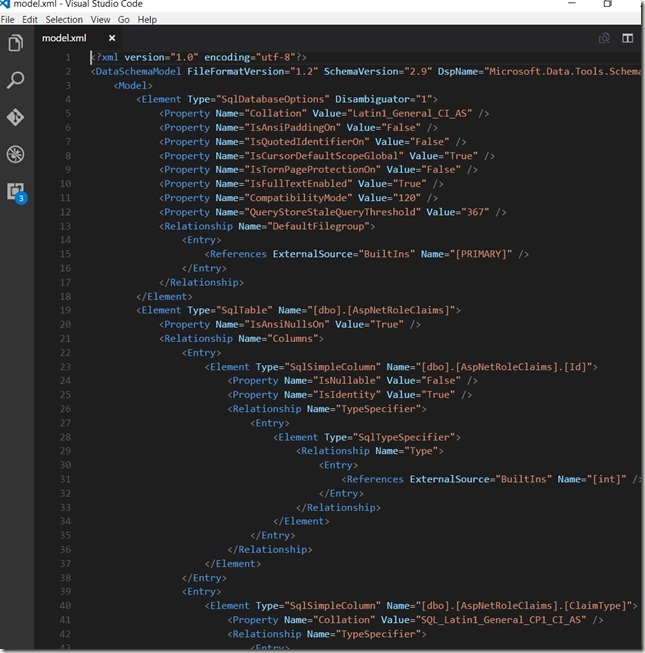Open the Debug view in activity bar
645x653 pixels.
15,154
